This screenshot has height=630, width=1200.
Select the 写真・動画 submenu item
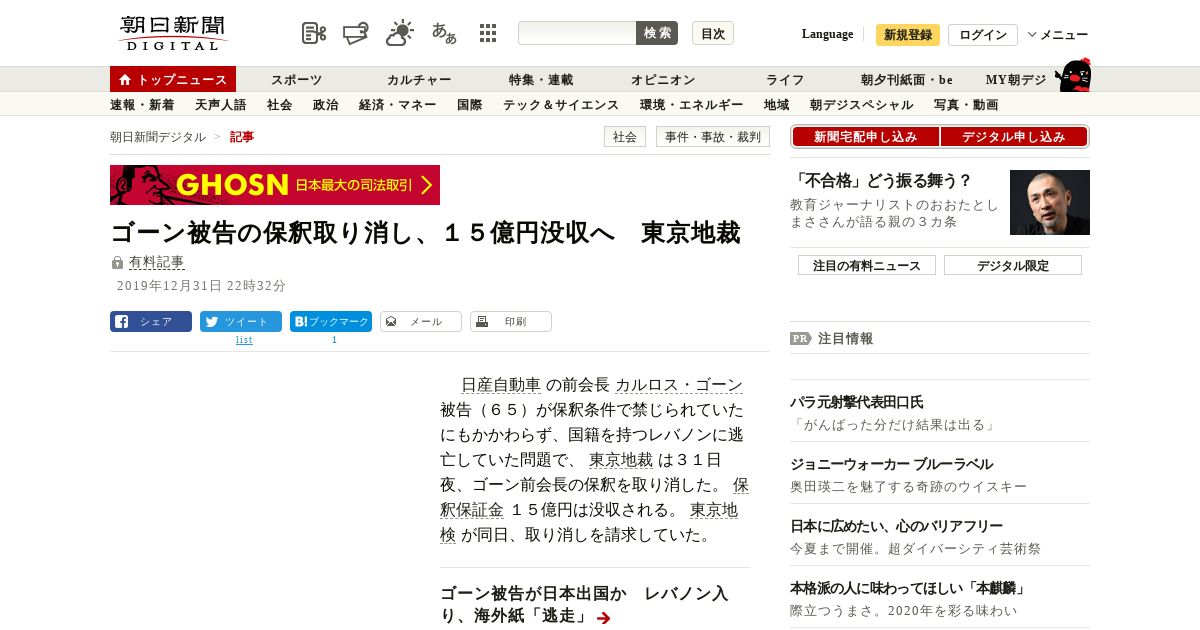pos(965,105)
